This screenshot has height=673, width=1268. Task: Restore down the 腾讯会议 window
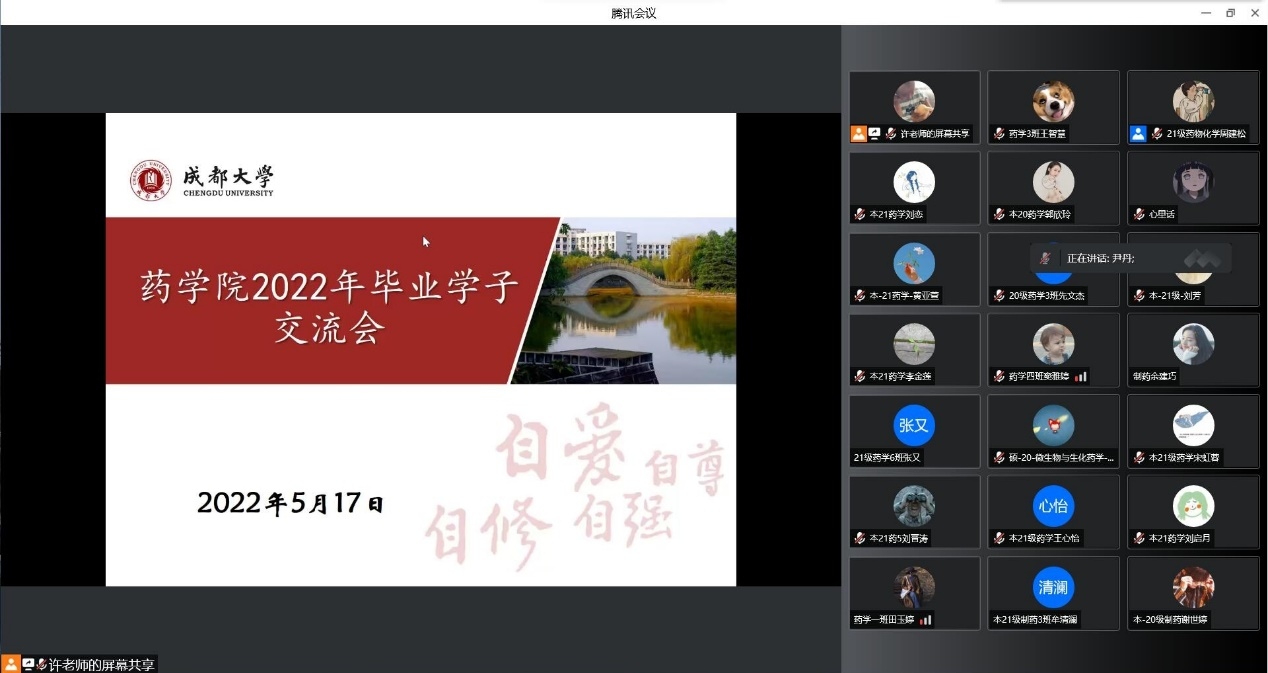tap(1230, 12)
